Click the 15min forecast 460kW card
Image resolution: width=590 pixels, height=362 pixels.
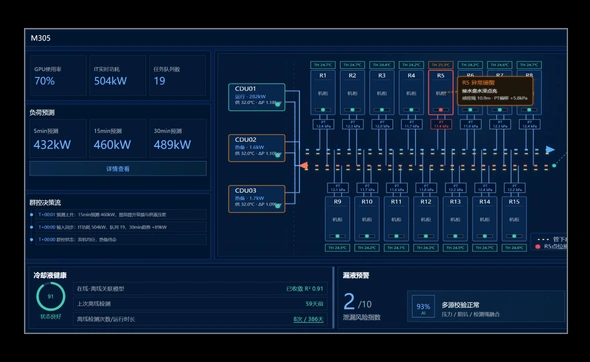click(x=118, y=138)
